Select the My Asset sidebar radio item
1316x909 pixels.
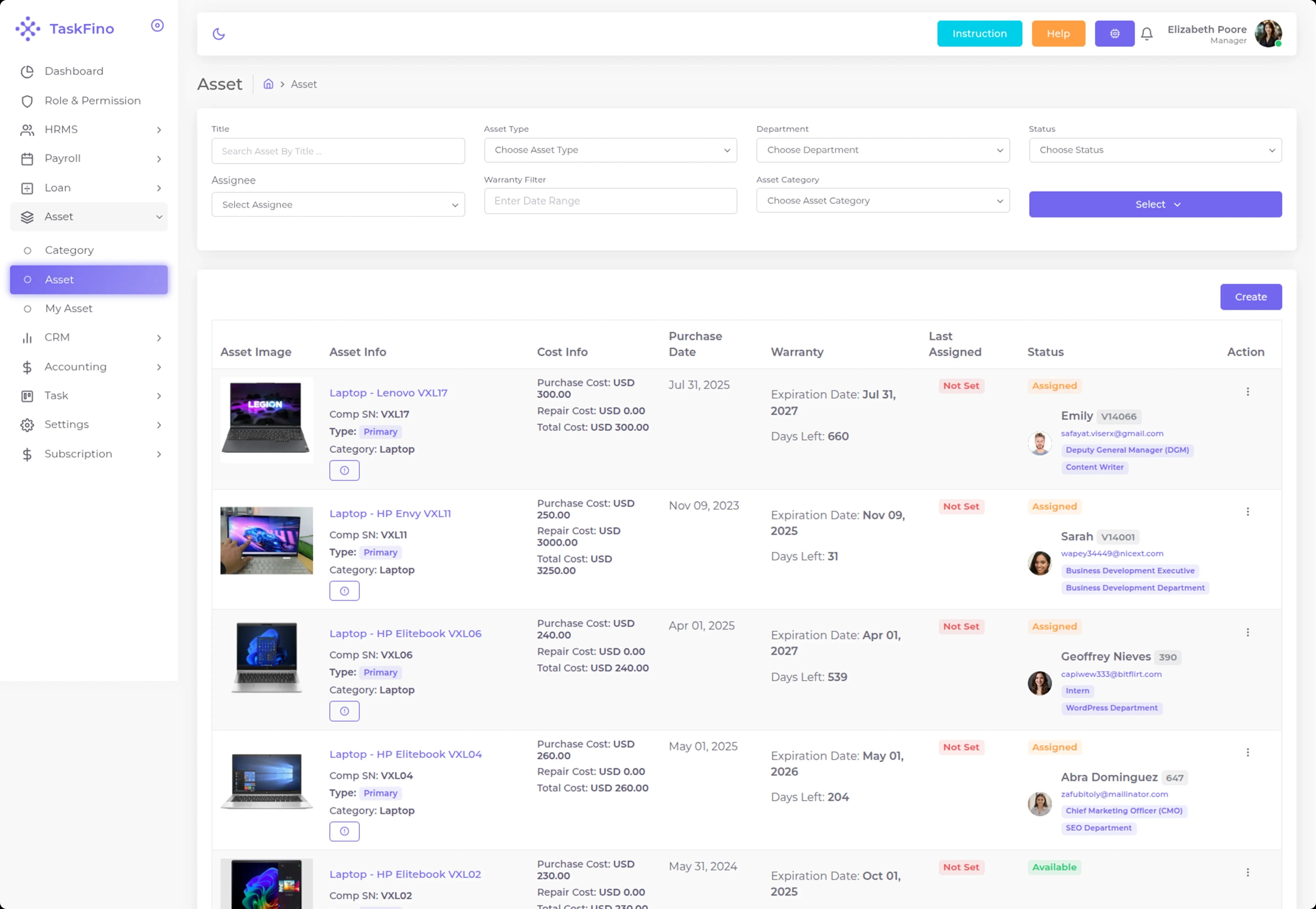[69, 309]
